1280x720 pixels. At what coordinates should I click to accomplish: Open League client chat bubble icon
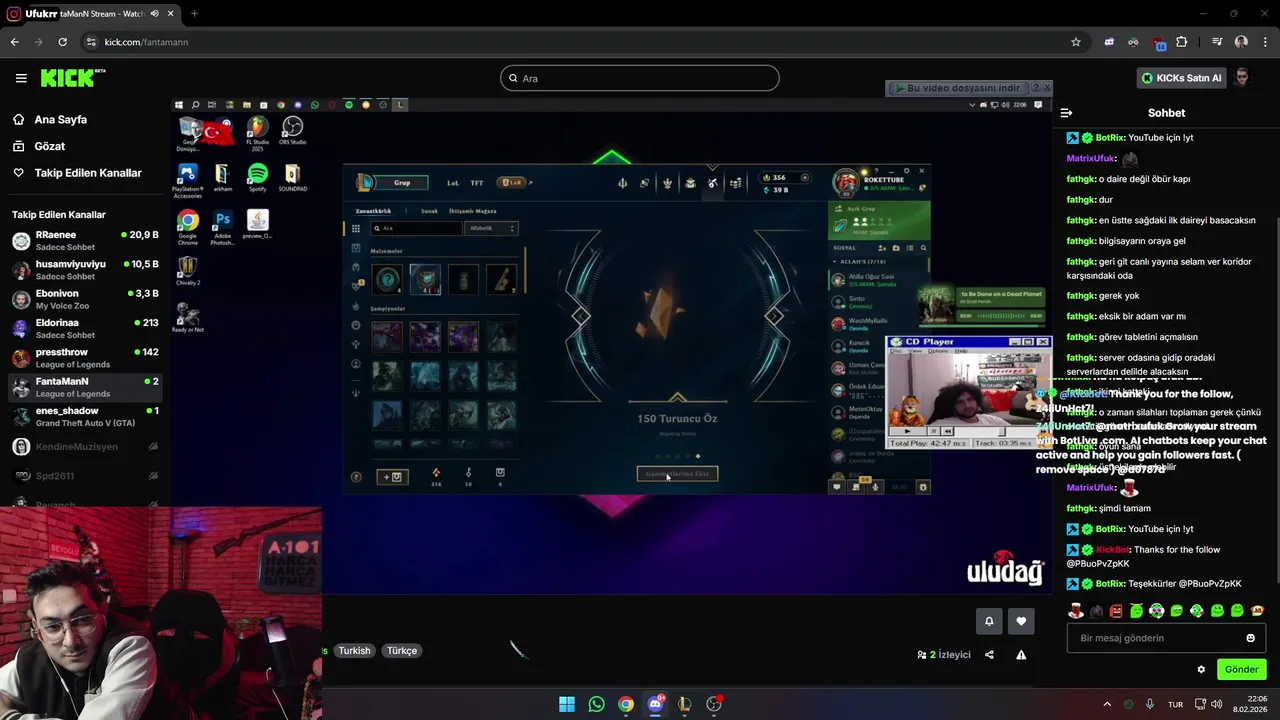pos(837,487)
